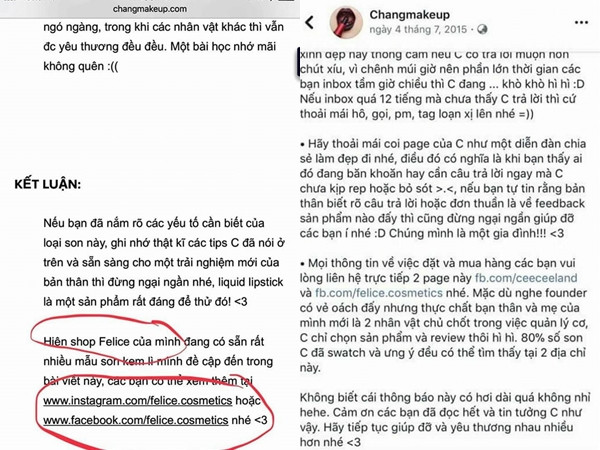600x450 pixels.
Task: Click the paragraph starting 'Nếu bạn đã nắm rõ'
Action: (164, 262)
